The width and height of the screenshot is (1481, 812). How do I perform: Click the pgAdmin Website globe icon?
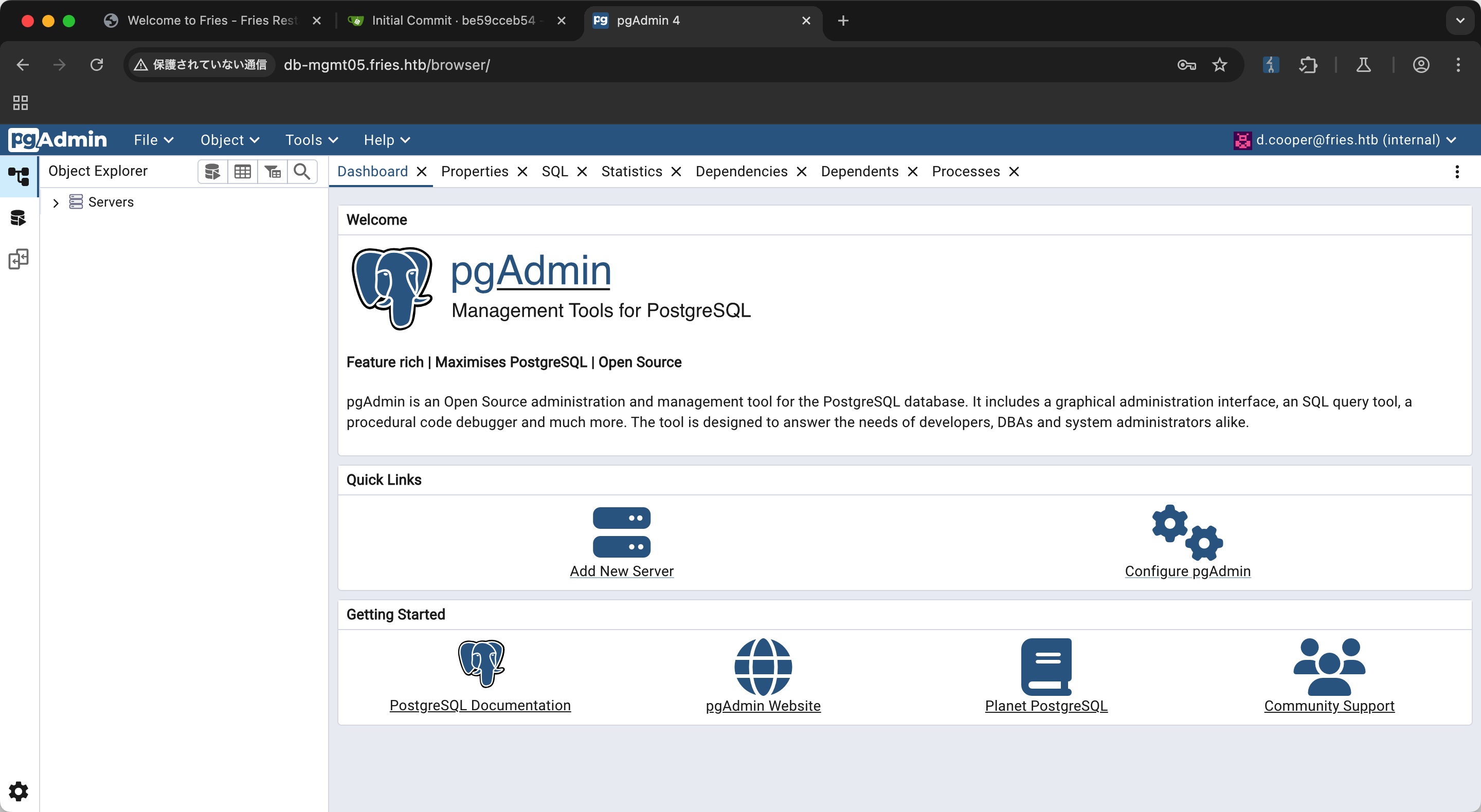(763, 667)
